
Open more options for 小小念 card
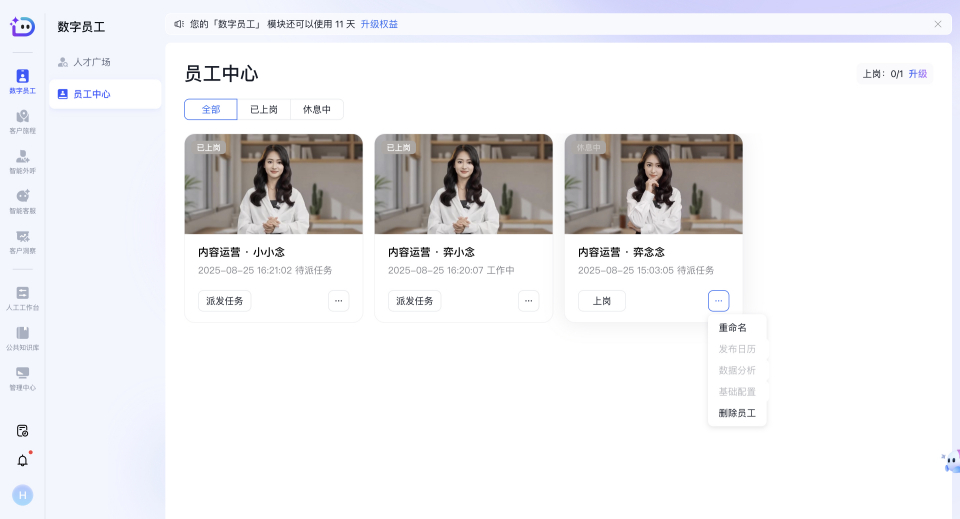click(338, 301)
